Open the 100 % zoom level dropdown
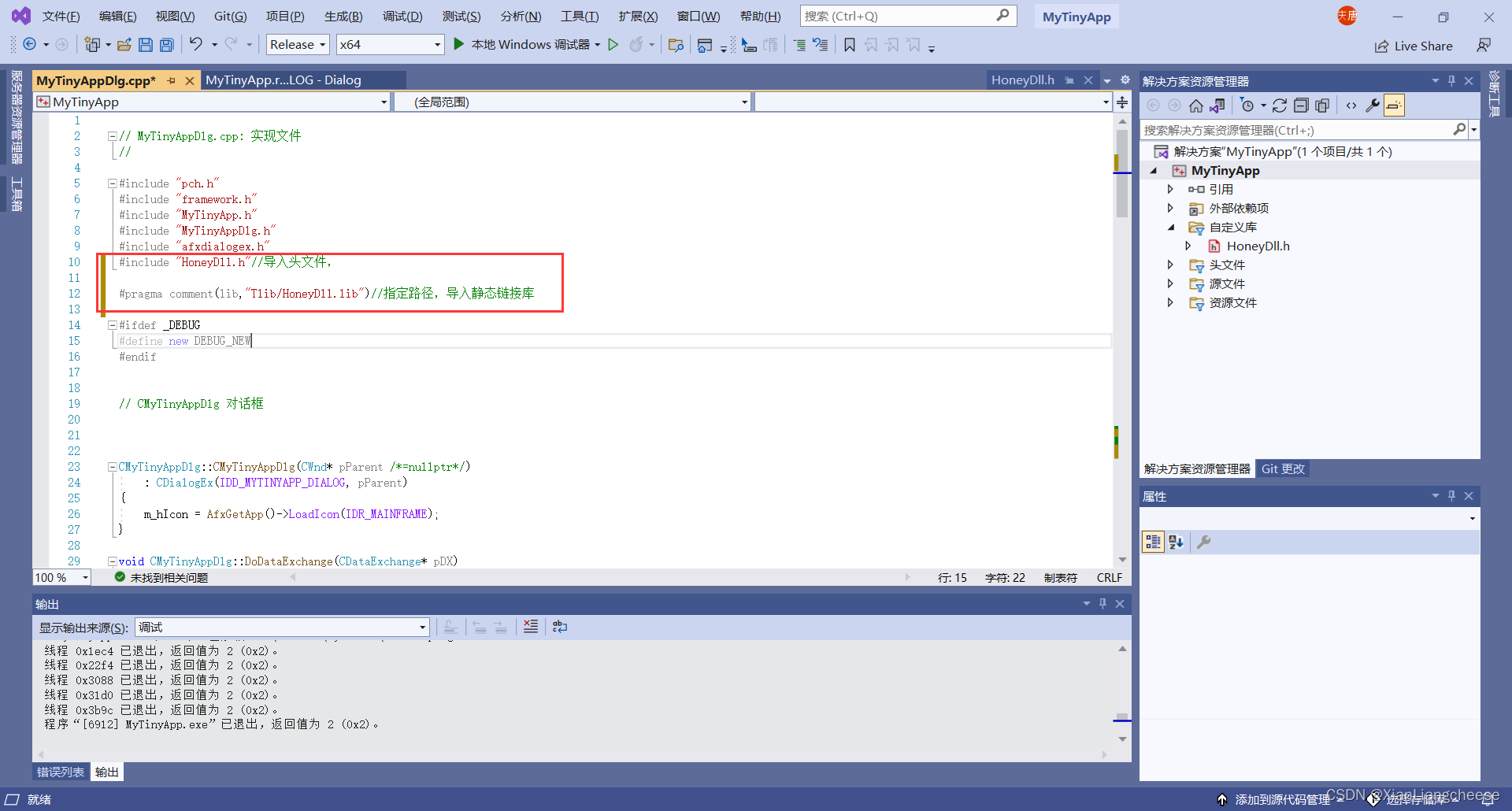 (x=62, y=578)
